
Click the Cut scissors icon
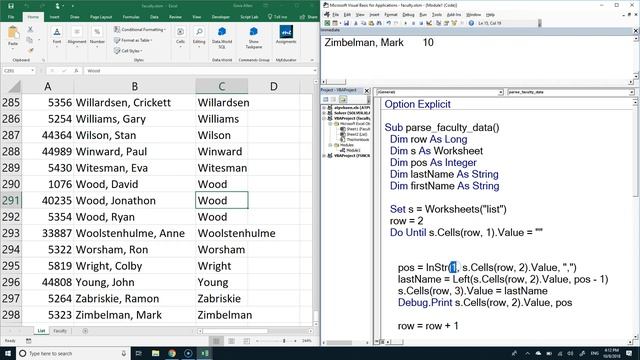(30, 29)
